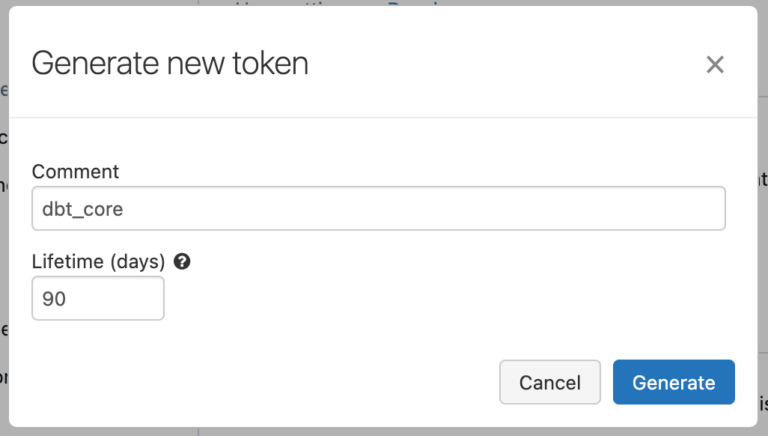
Task: Select the Lifetime (days) input showing 90
Action: pyautogui.click(x=98, y=298)
